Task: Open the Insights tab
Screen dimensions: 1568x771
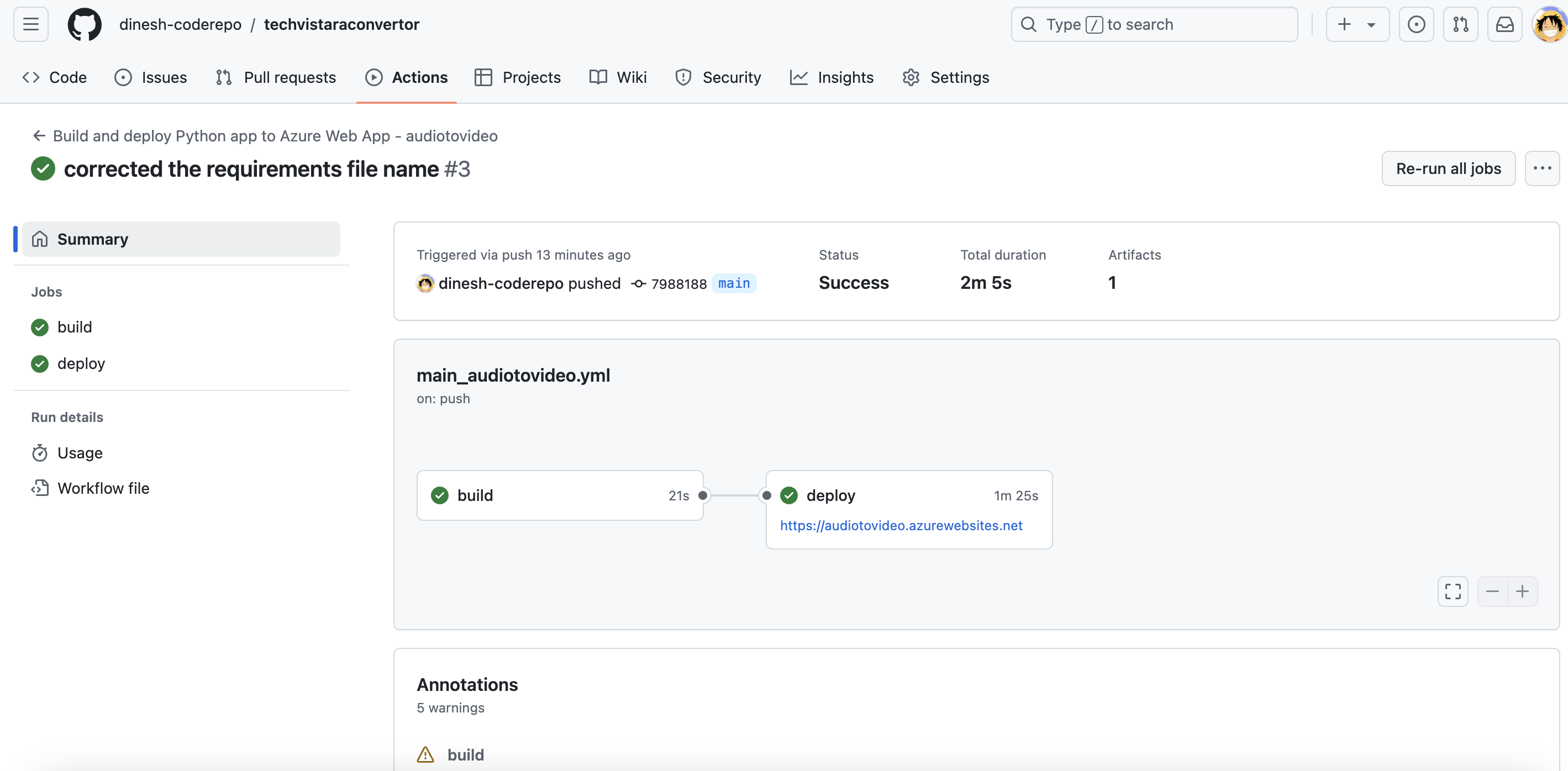Action: coord(832,77)
